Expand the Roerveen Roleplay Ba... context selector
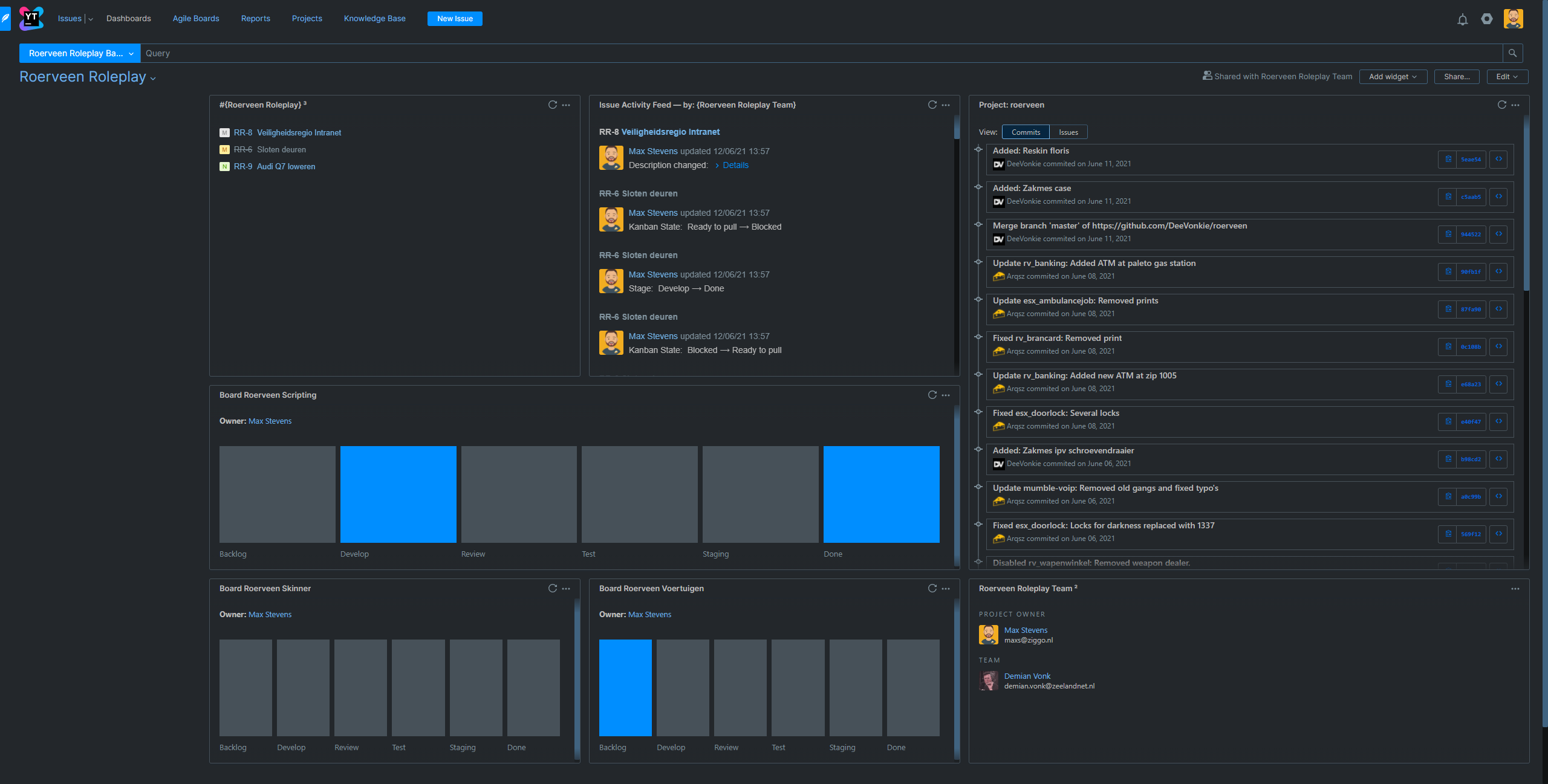The height and width of the screenshot is (784, 1548). [80, 53]
